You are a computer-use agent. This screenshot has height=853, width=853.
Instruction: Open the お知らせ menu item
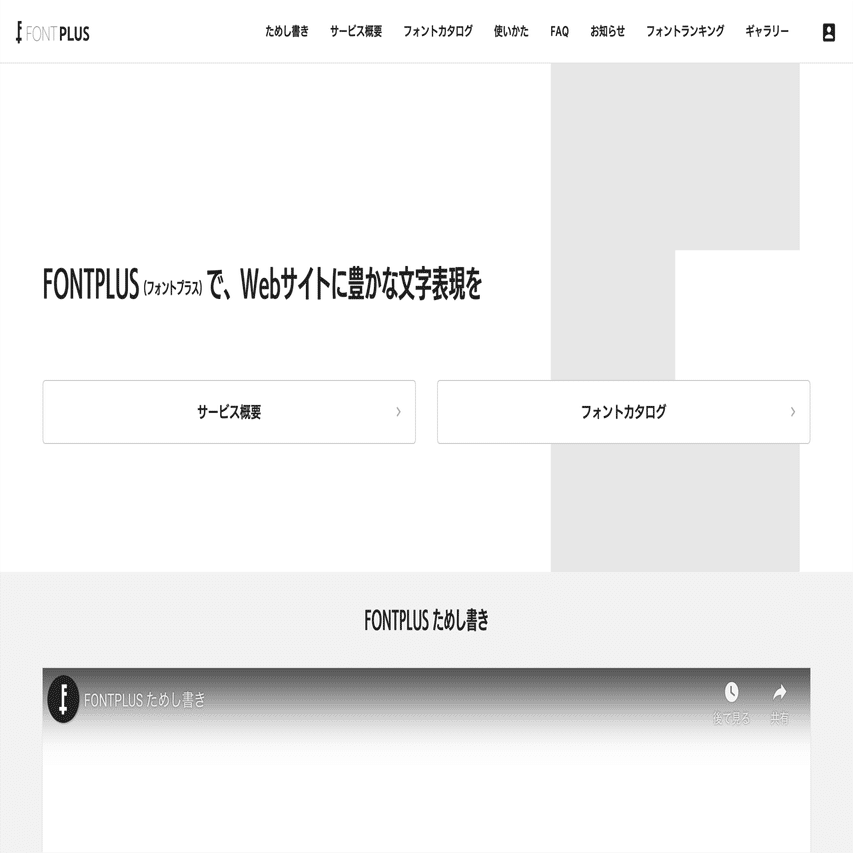coord(608,32)
